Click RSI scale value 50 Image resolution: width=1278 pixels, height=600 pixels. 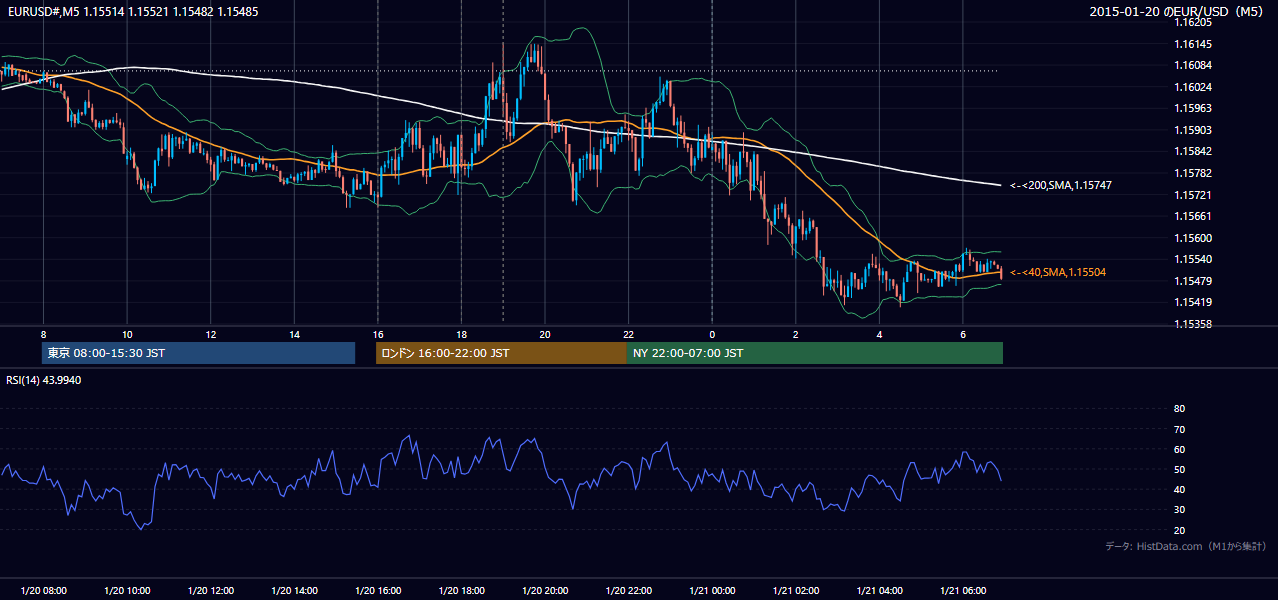click(x=1179, y=469)
